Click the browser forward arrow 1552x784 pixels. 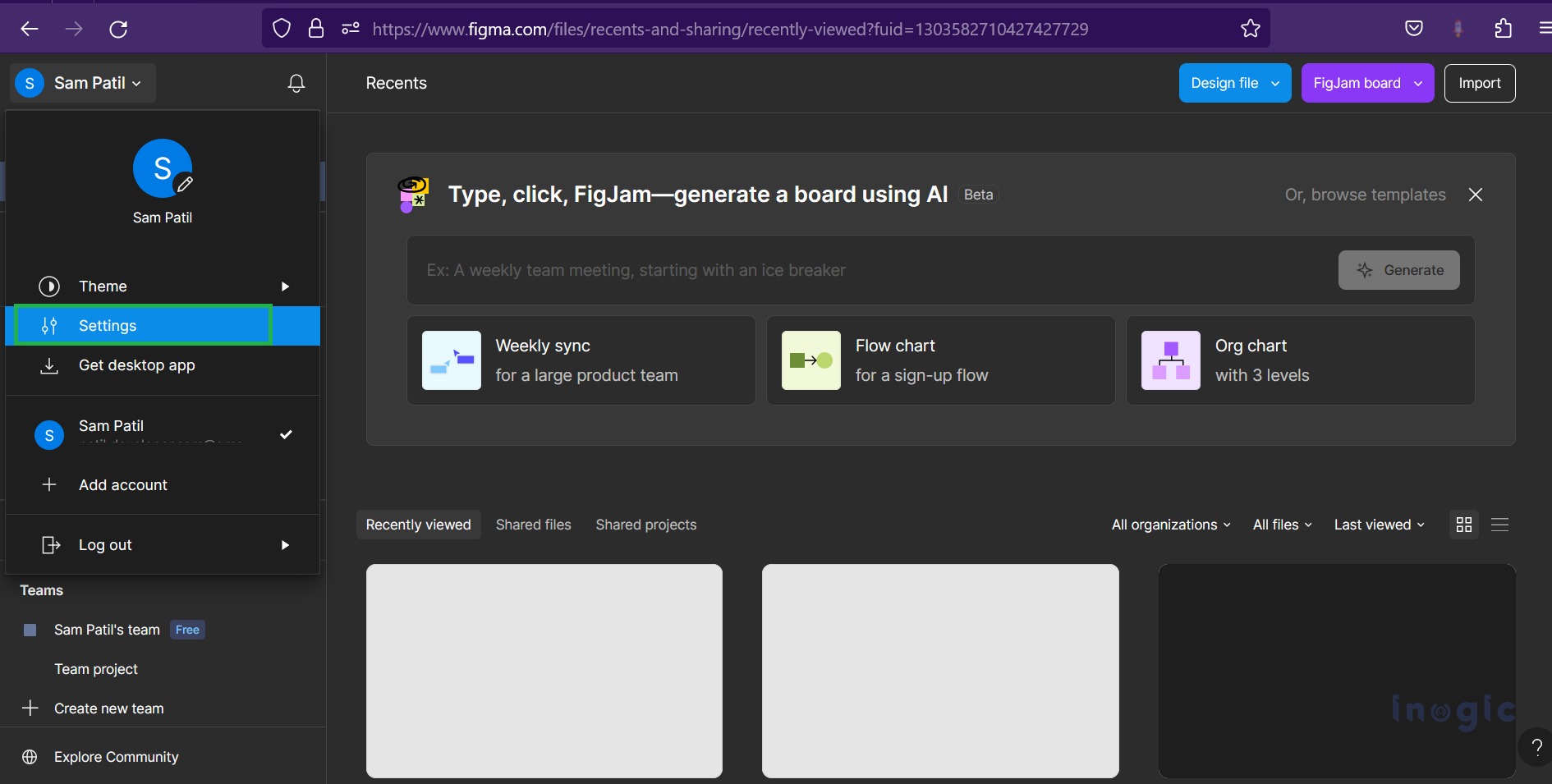[x=74, y=30]
